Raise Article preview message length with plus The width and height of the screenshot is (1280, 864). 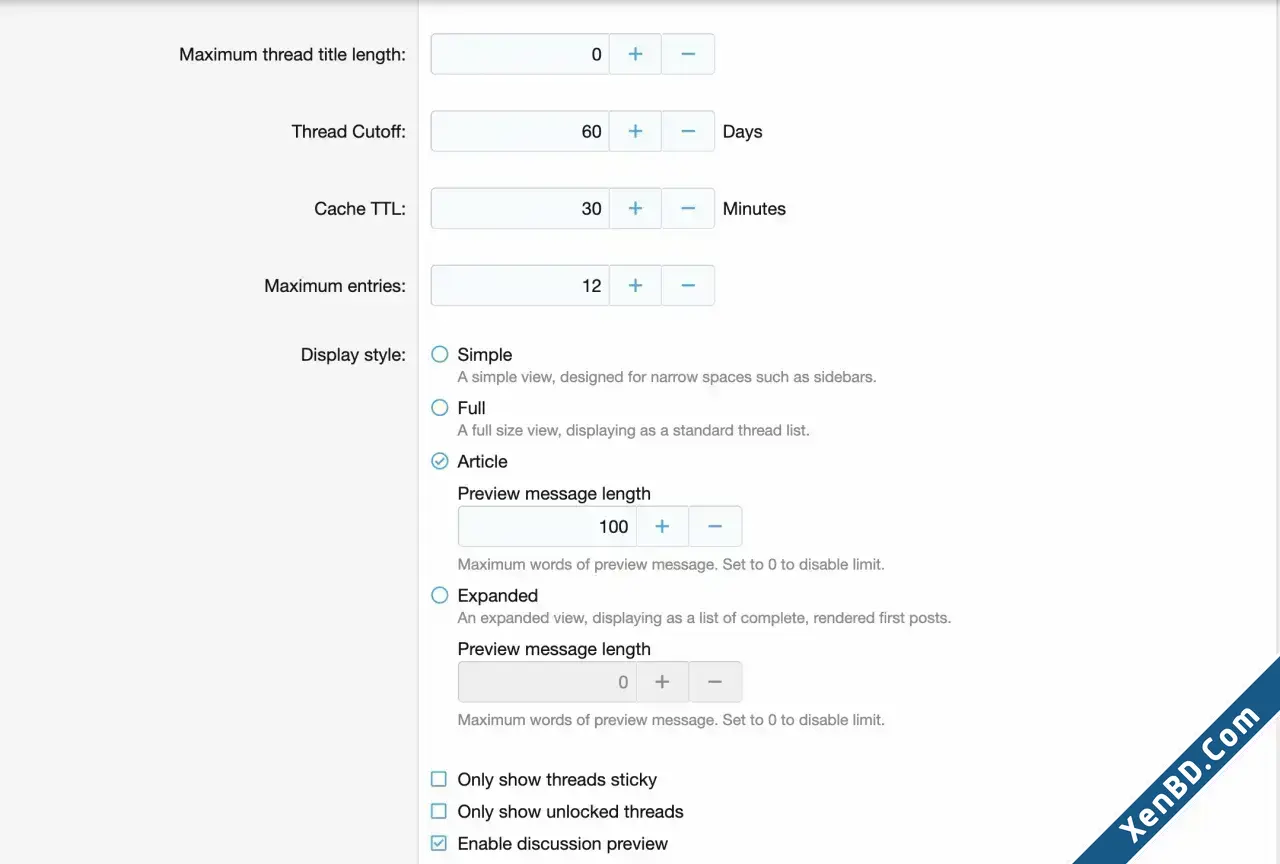click(x=662, y=526)
